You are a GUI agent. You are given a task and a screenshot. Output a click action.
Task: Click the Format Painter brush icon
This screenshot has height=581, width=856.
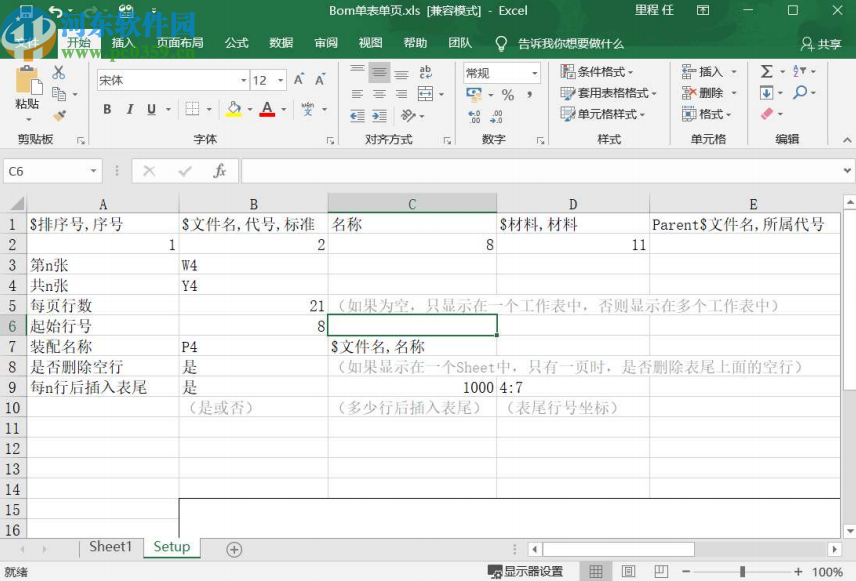pyautogui.click(x=59, y=115)
